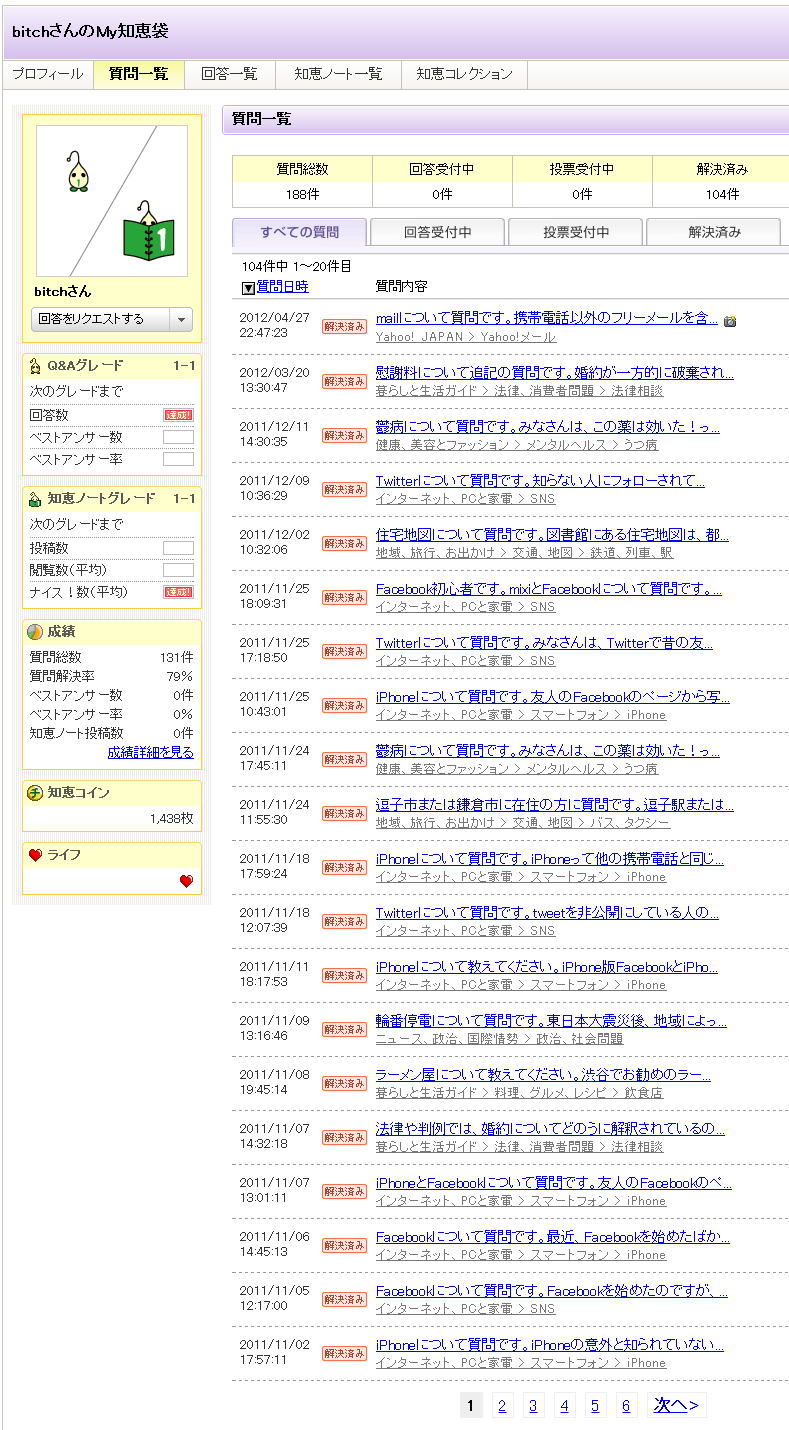Open the 法律や判例では婚約 question link
Image resolution: width=789 pixels, height=1430 pixels.
[x=550, y=1128]
